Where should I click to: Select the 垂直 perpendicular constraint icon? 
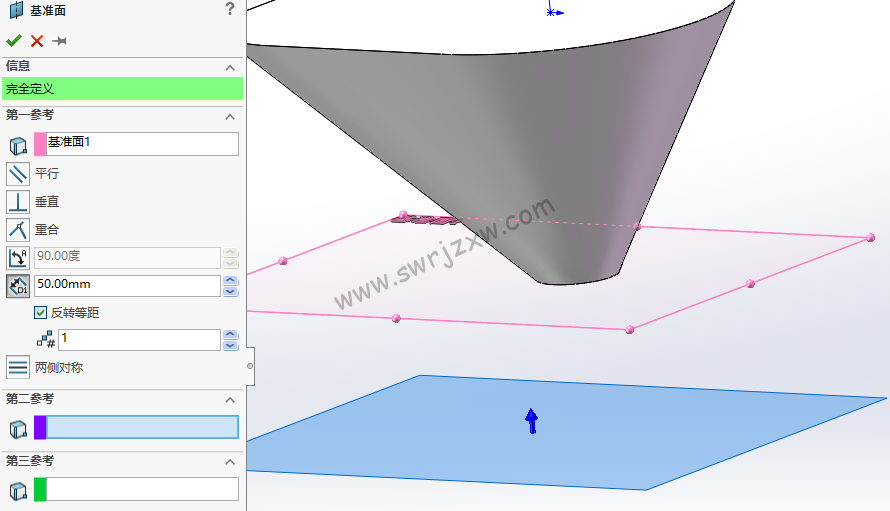click(18, 202)
